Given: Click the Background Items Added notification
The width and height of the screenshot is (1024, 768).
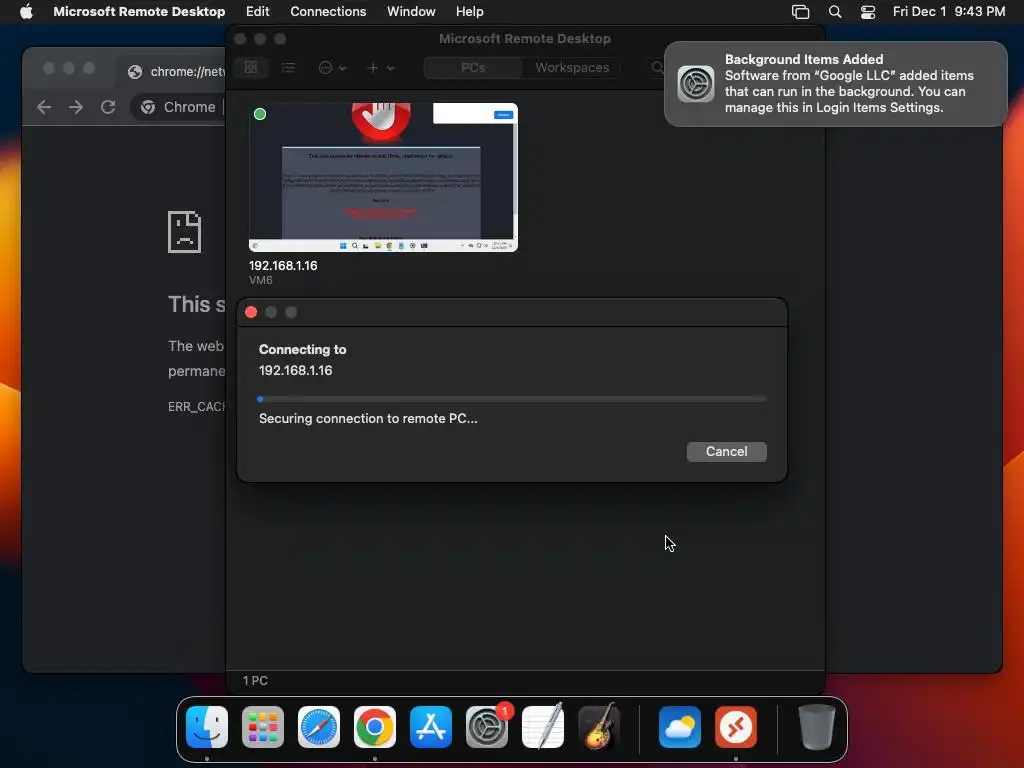Looking at the screenshot, I should click(x=835, y=84).
